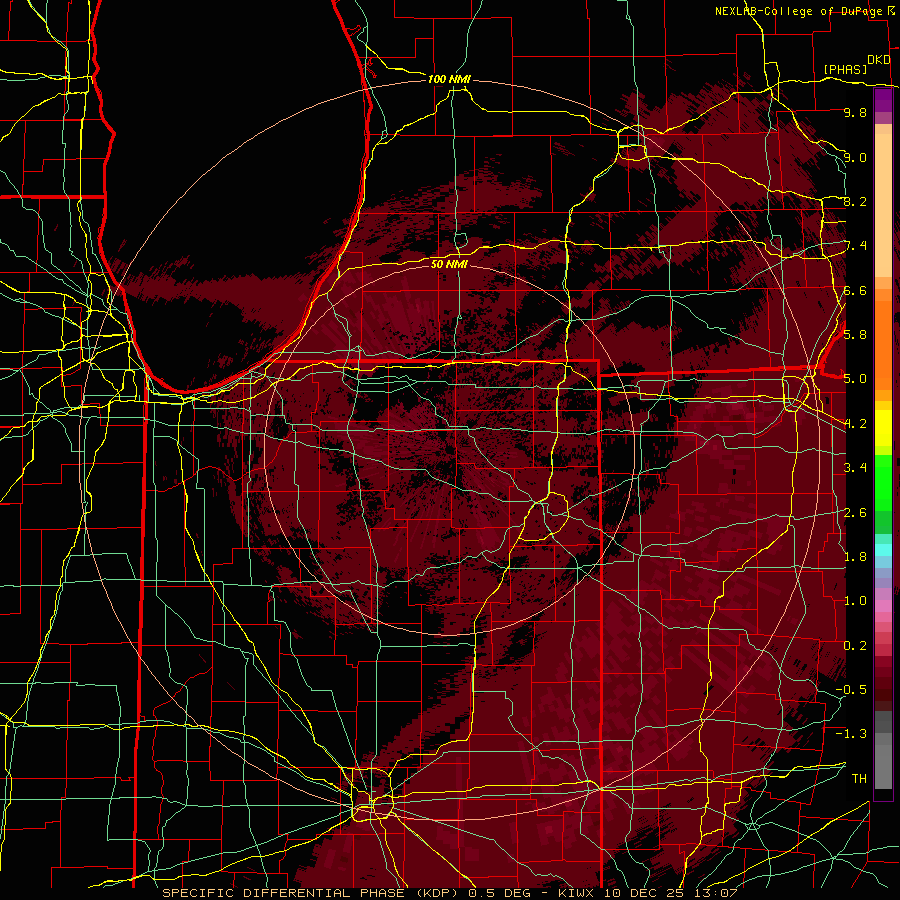Click the 8.2 value on the legend
Image resolution: width=900 pixels, height=900 pixels.
tap(855, 201)
